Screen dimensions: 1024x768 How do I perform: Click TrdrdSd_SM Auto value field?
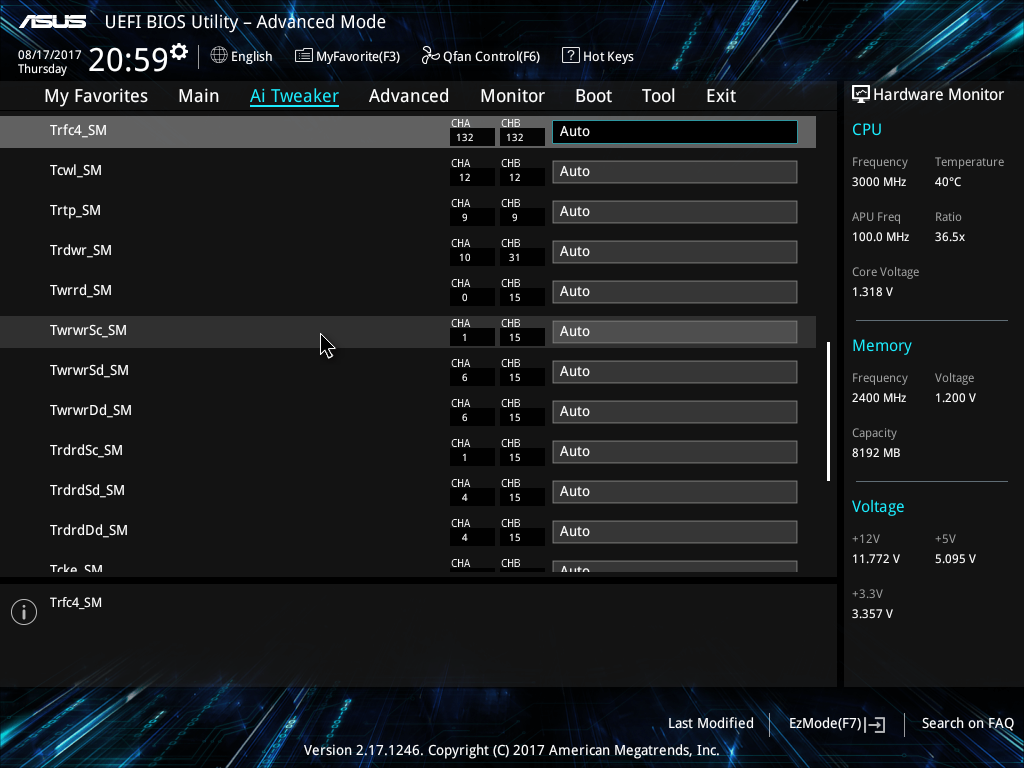click(x=675, y=492)
